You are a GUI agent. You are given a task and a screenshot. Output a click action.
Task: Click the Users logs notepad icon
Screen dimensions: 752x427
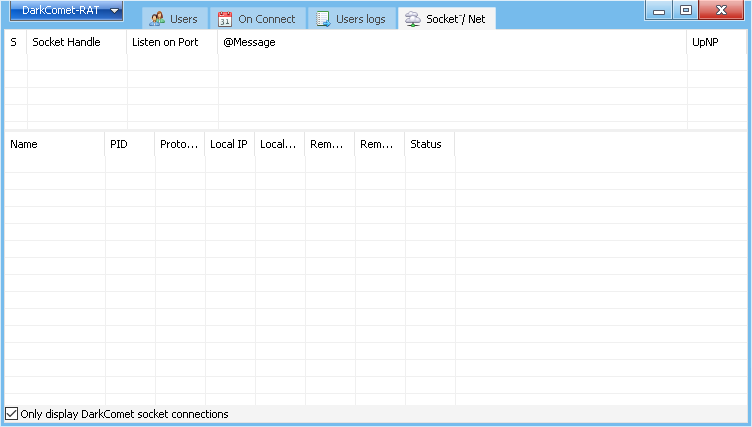323,19
